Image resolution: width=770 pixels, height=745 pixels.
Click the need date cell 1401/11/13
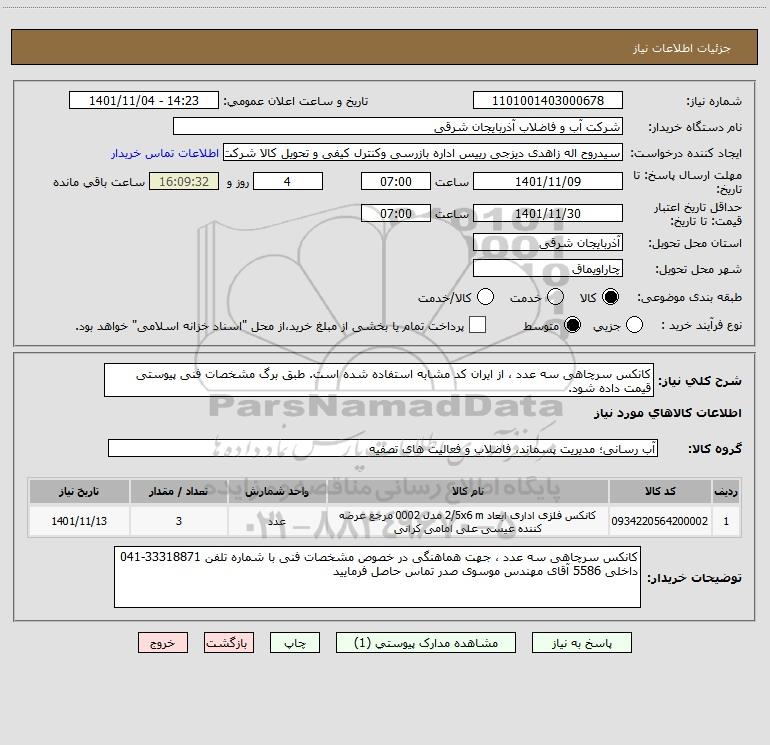click(79, 521)
